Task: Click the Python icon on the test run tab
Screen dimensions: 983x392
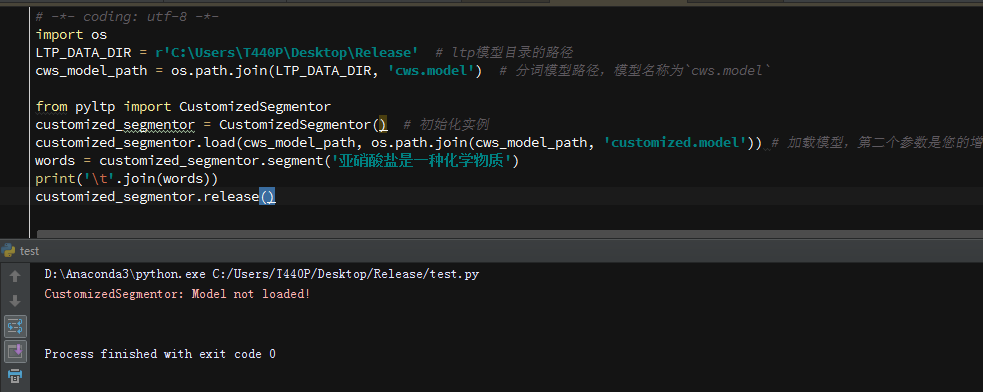Action: (x=9, y=251)
